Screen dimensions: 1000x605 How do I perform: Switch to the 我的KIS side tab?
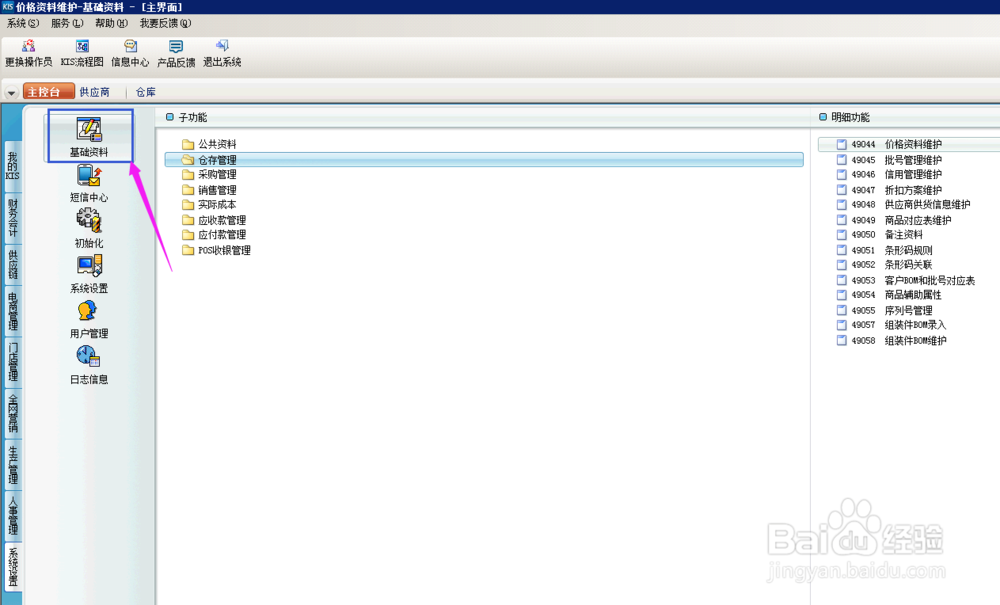(x=13, y=166)
